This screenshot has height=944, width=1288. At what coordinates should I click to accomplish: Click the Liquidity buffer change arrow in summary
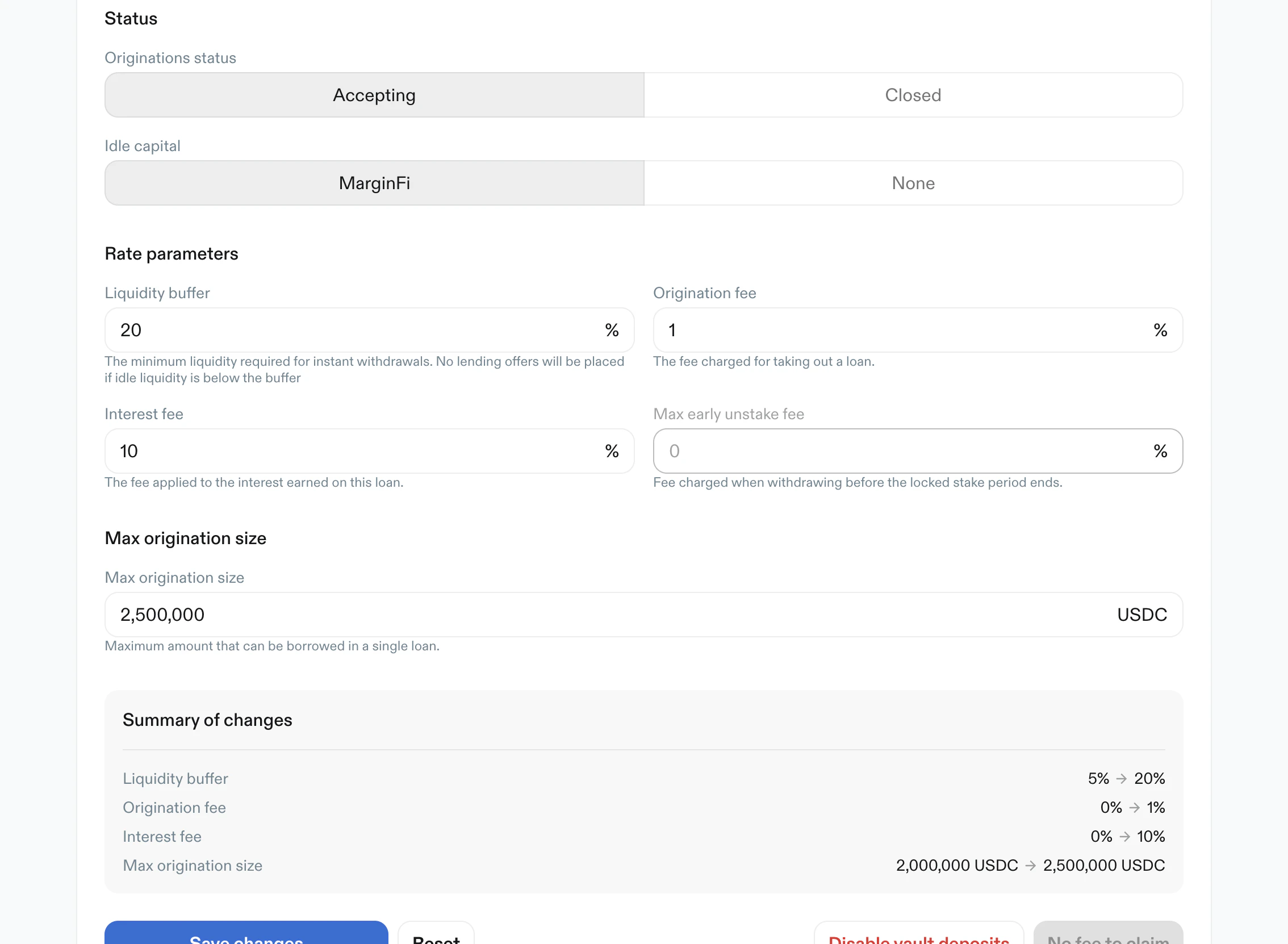1121,779
